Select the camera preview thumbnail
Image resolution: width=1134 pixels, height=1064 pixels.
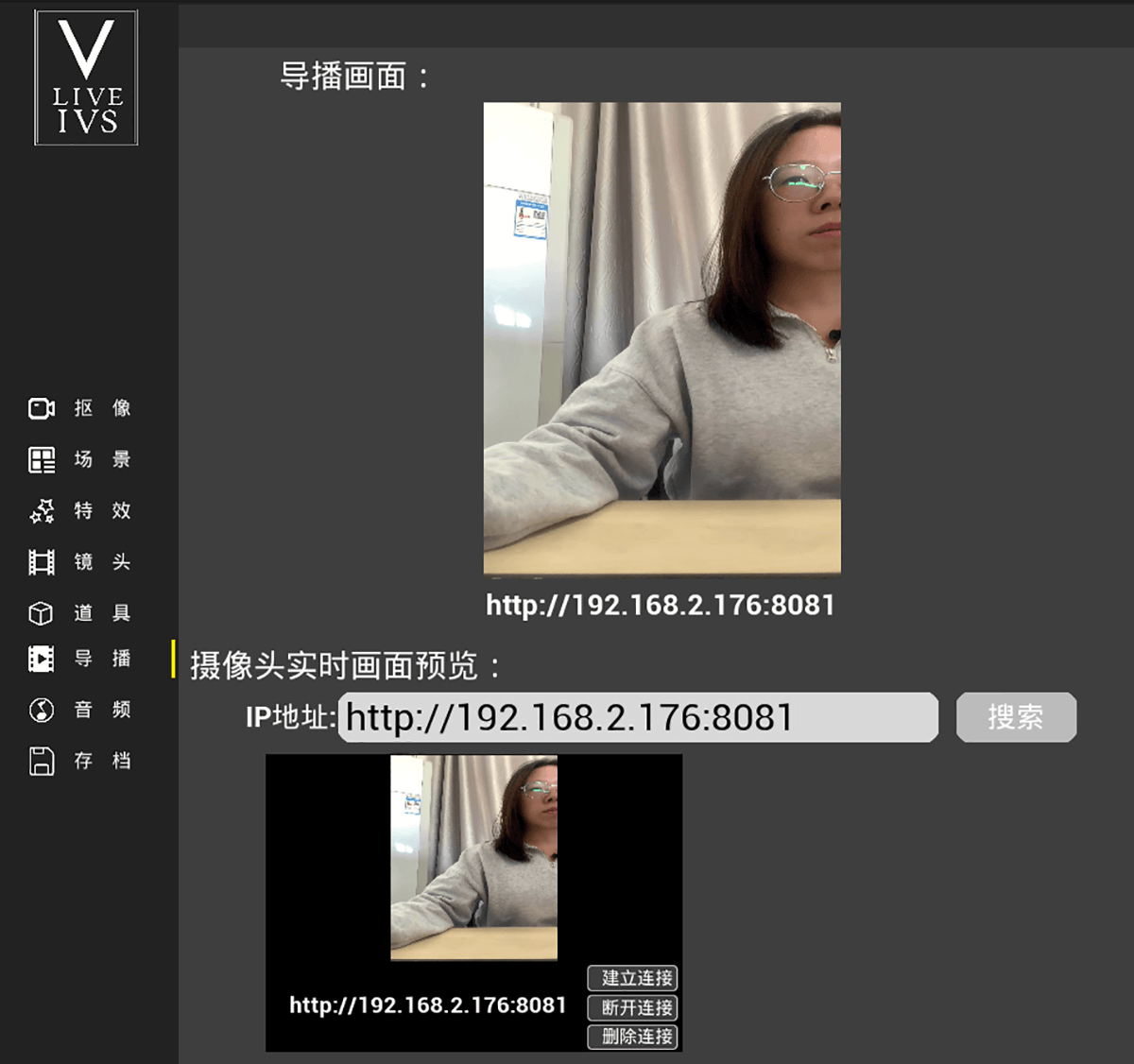pyautogui.click(x=473, y=857)
